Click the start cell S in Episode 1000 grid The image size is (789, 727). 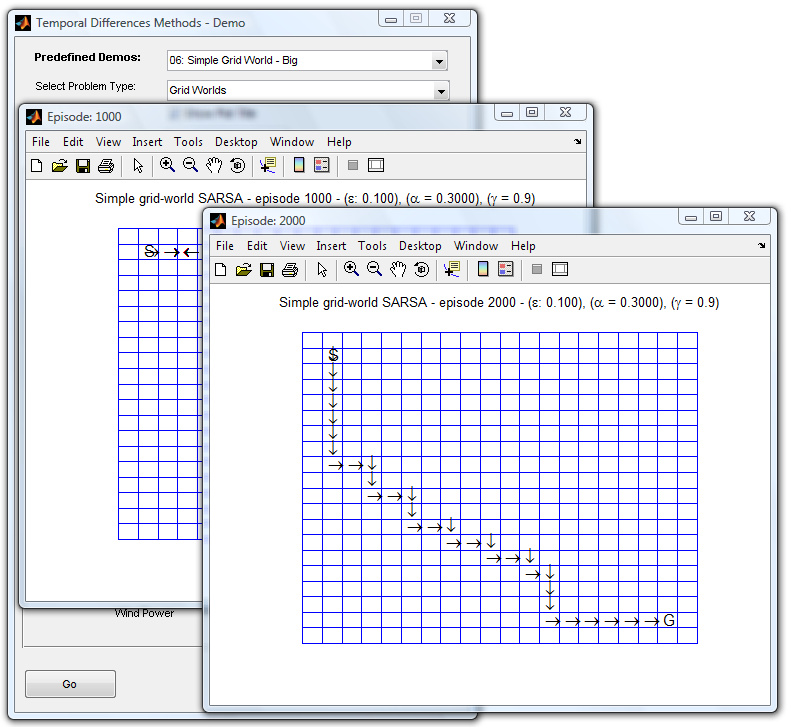click(x=149, y=251)
